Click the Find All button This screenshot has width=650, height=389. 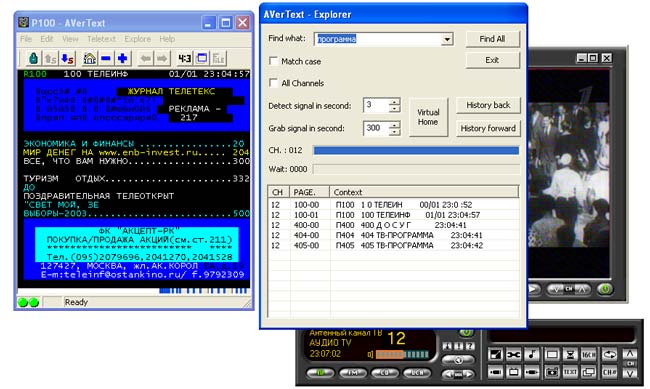[x=492, y=39]
